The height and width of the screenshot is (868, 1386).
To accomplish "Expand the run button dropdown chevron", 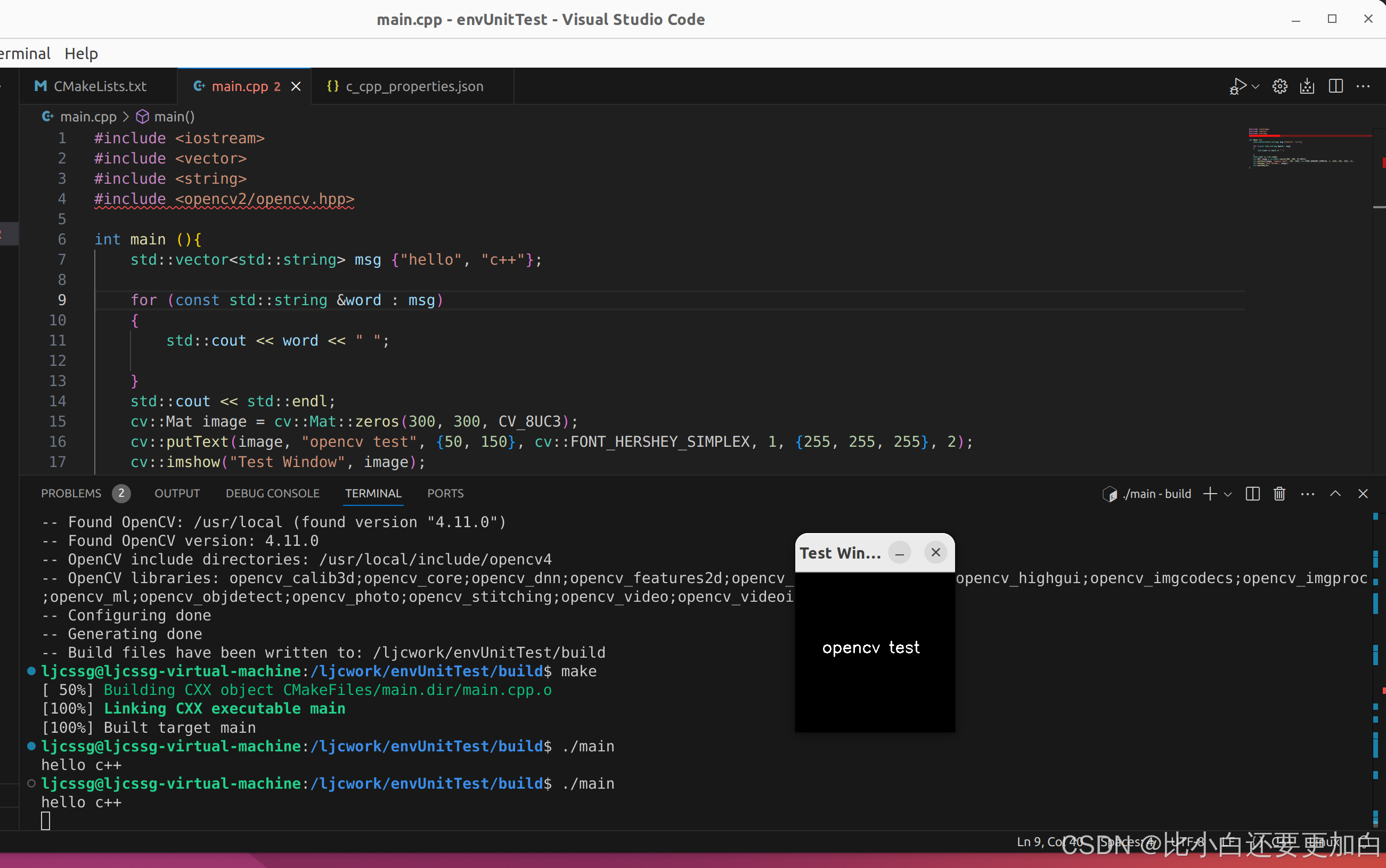I will 1256,86.
